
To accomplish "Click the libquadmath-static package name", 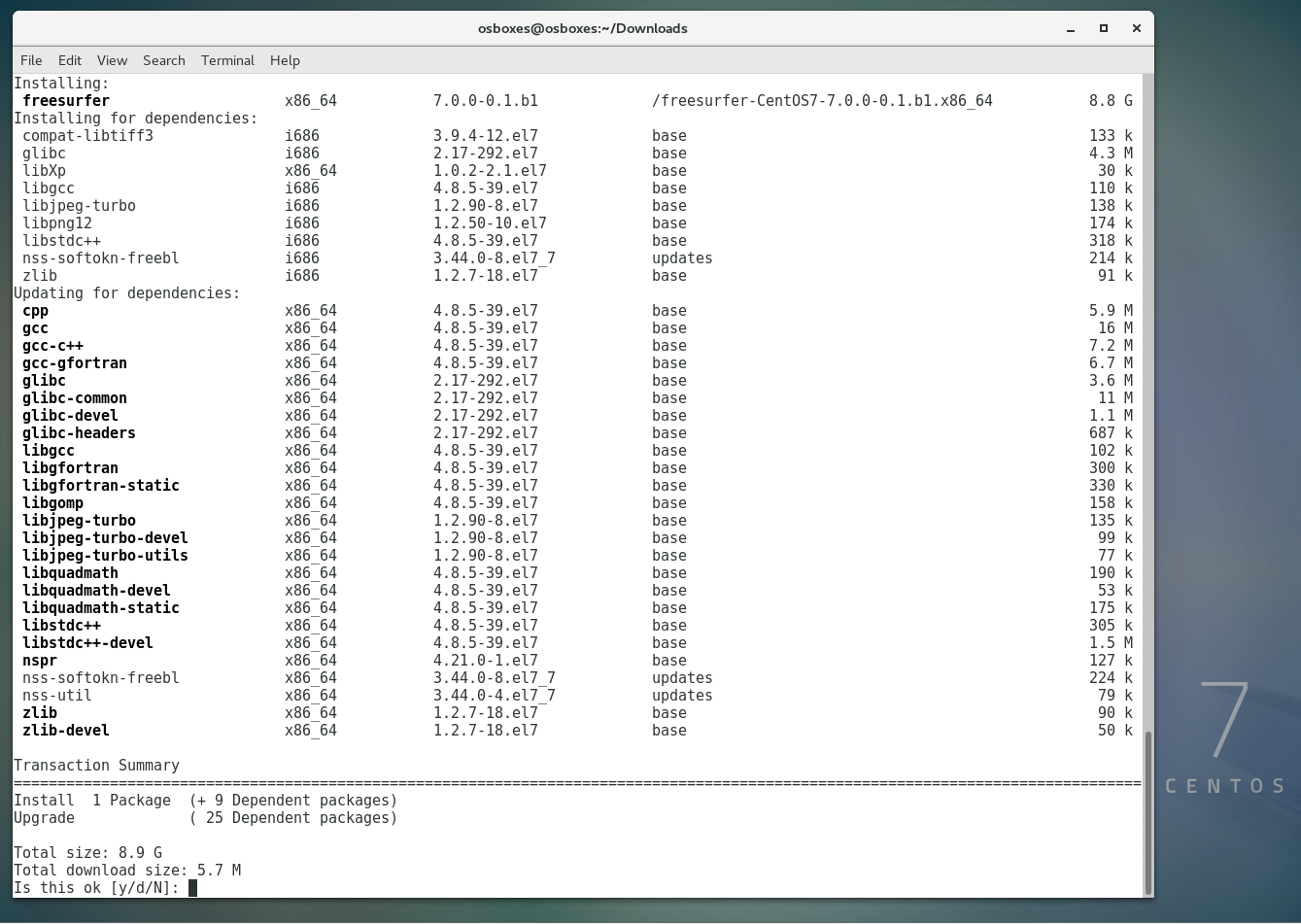I will point(101,608).
